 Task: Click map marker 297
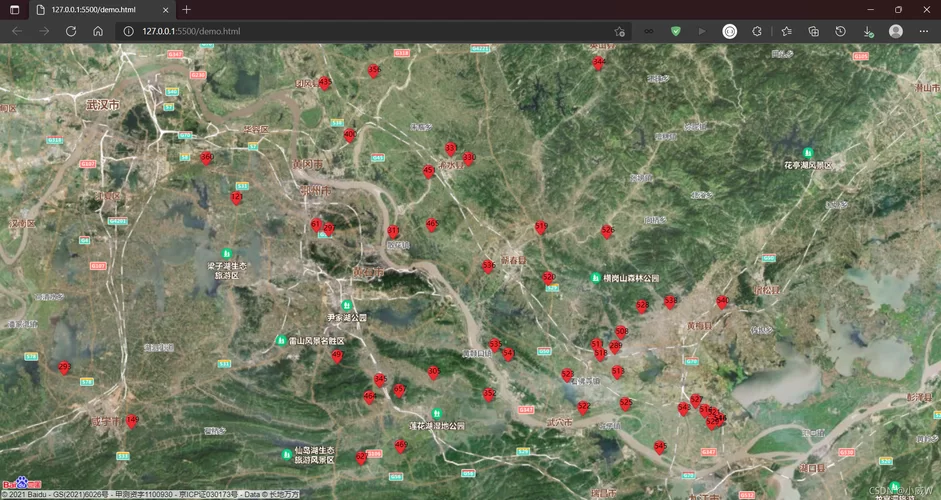pyautogui.click(x=329, y=229)
